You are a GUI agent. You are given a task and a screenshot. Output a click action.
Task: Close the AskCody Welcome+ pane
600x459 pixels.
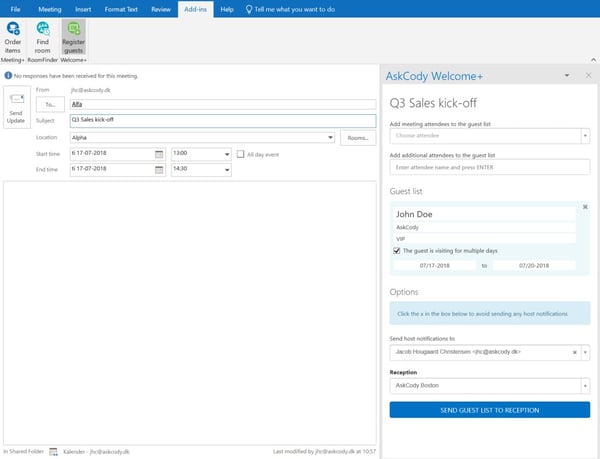click(x=589, y=75)
